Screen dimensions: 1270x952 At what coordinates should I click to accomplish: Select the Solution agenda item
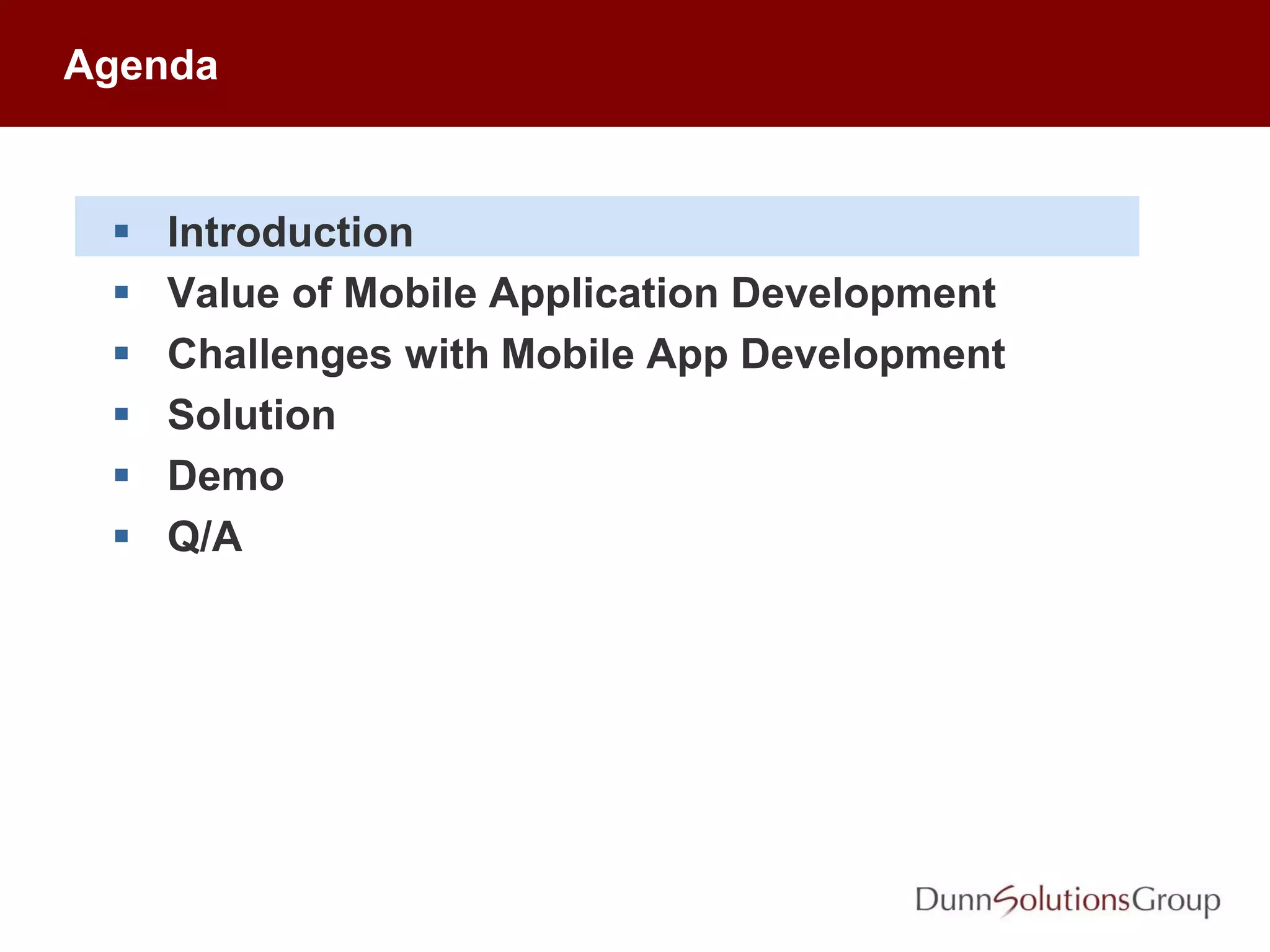(x=251, y=415)
